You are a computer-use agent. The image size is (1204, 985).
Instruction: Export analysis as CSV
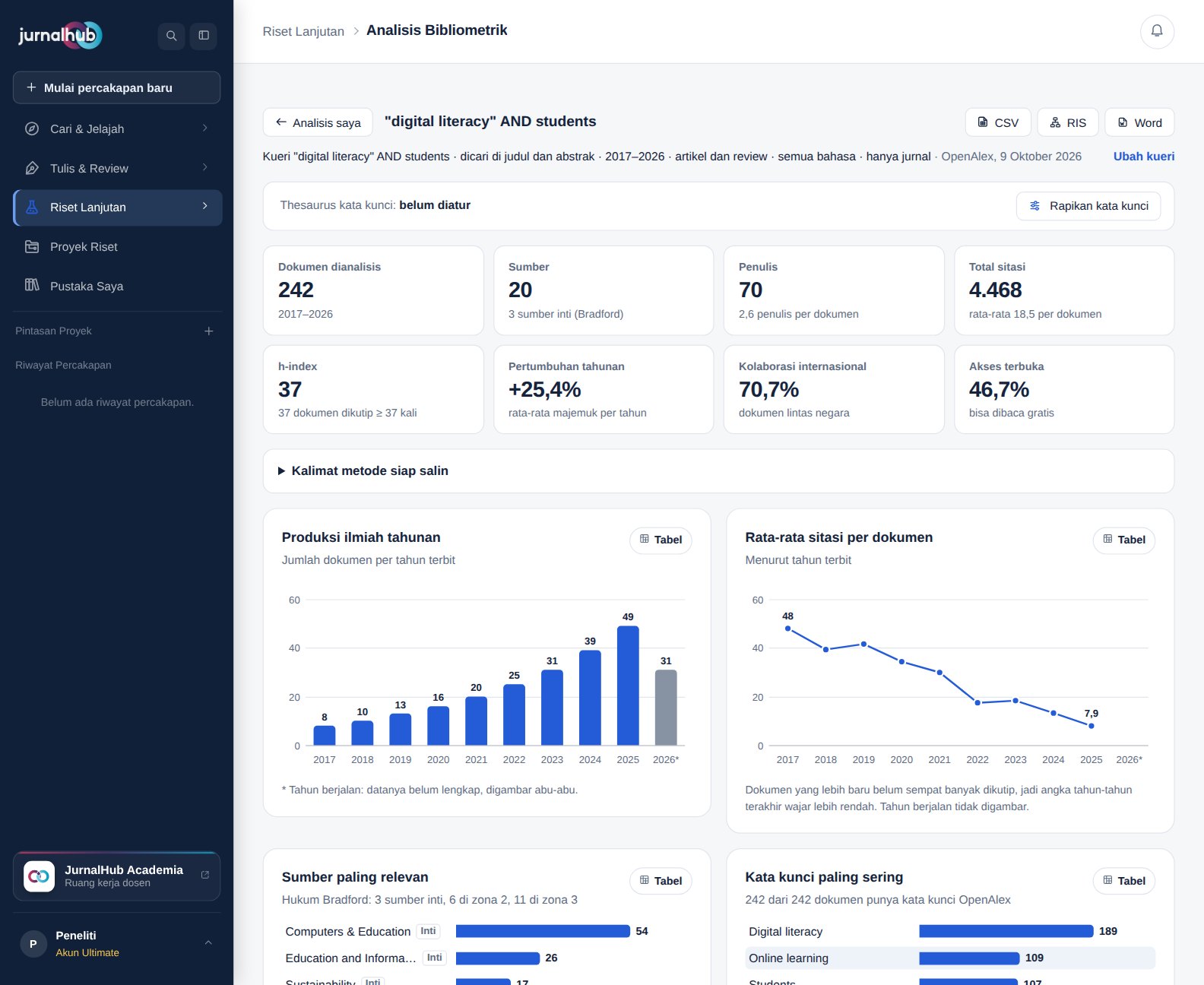pyautogui.click(x=998, y=122)
